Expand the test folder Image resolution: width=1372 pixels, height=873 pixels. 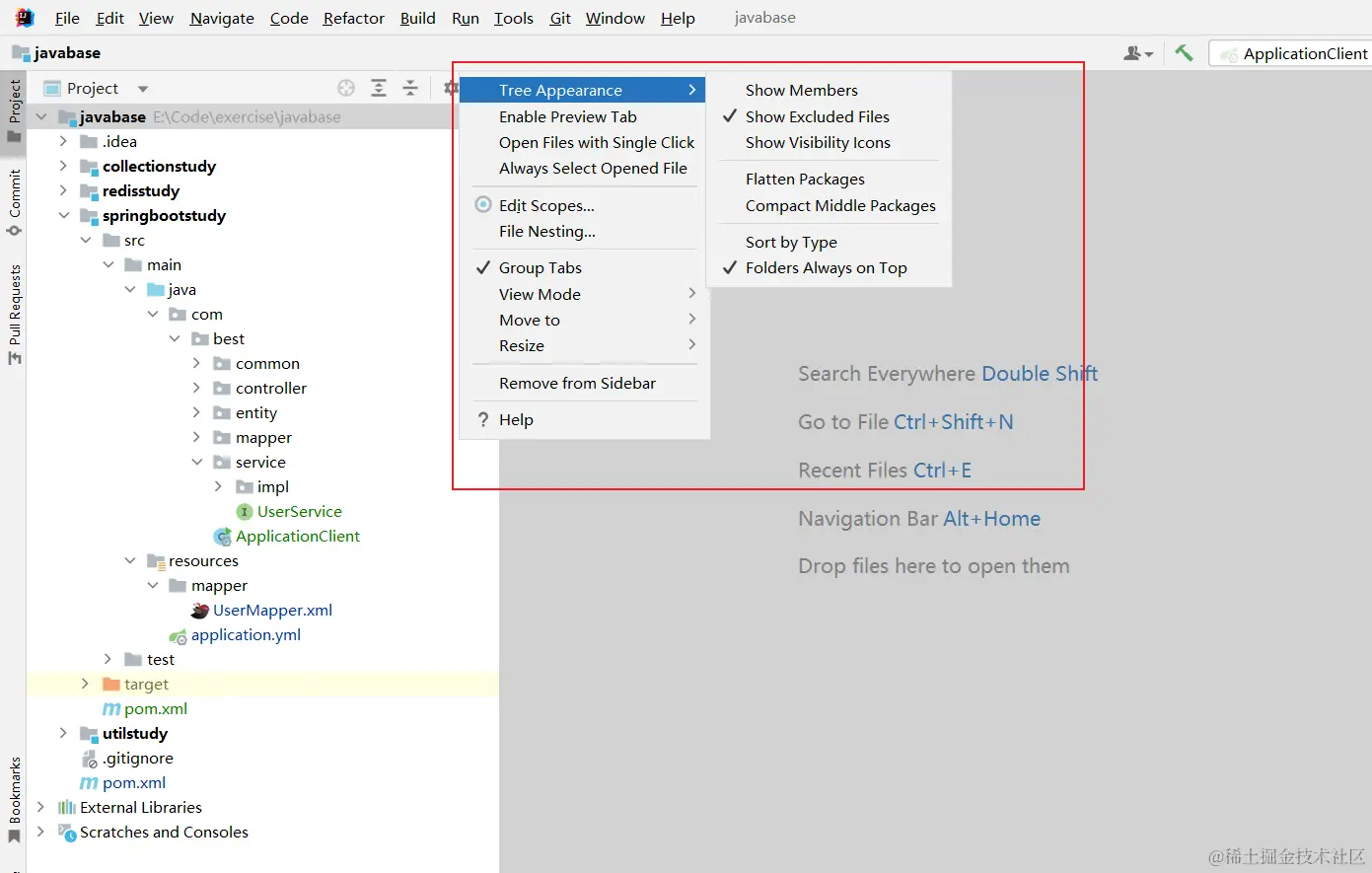(x=108, y=659)
